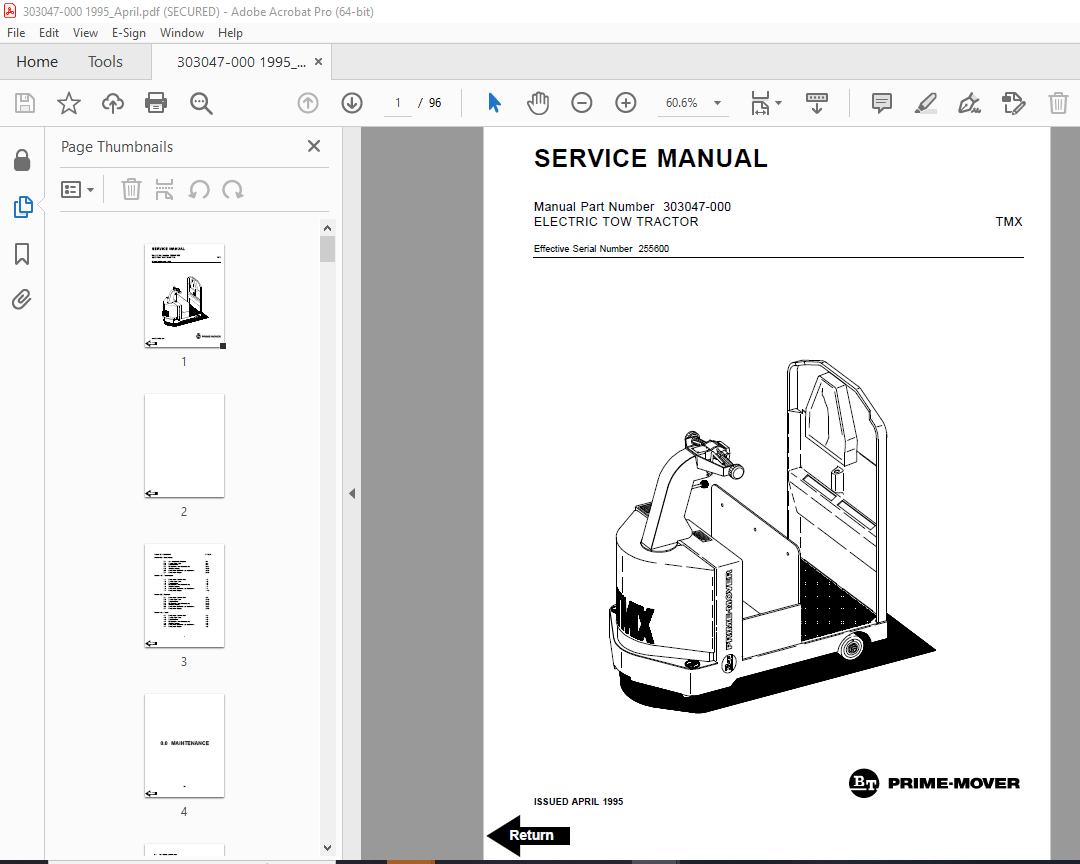
Task: Go to next page arrow
Action: point(352,103)
